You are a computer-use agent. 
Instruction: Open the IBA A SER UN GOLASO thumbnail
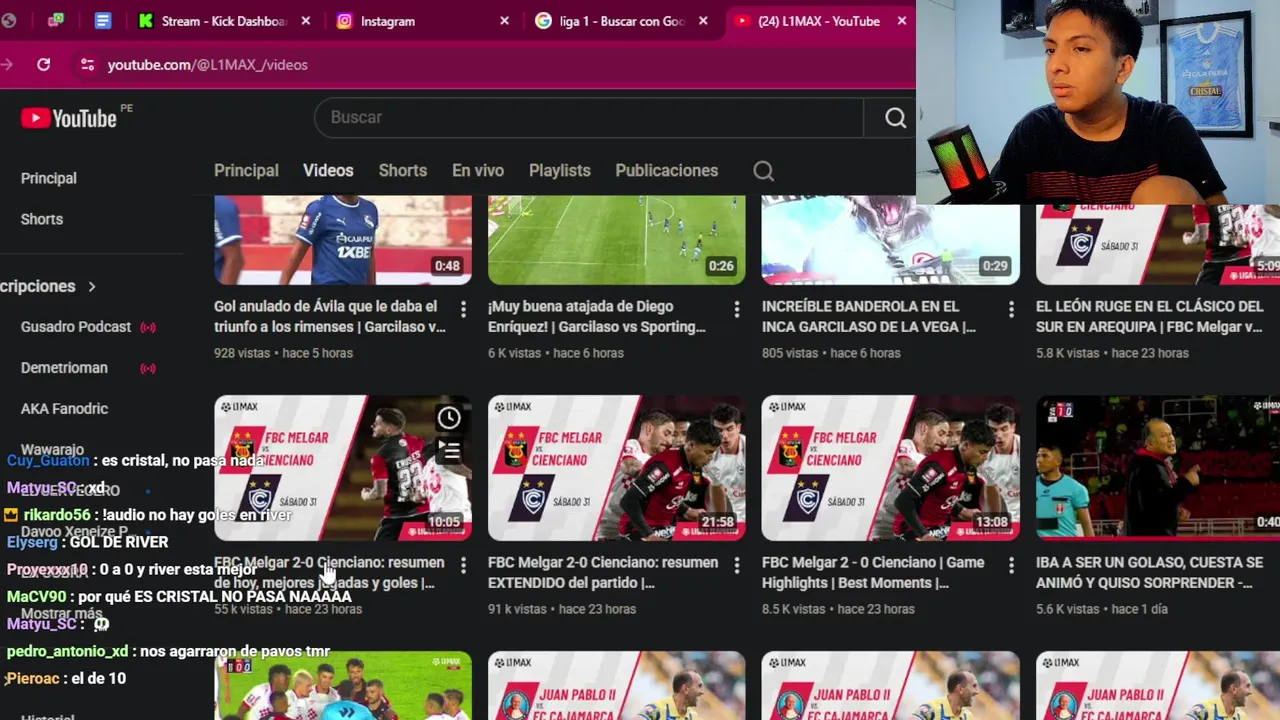tap(1158, 468)
